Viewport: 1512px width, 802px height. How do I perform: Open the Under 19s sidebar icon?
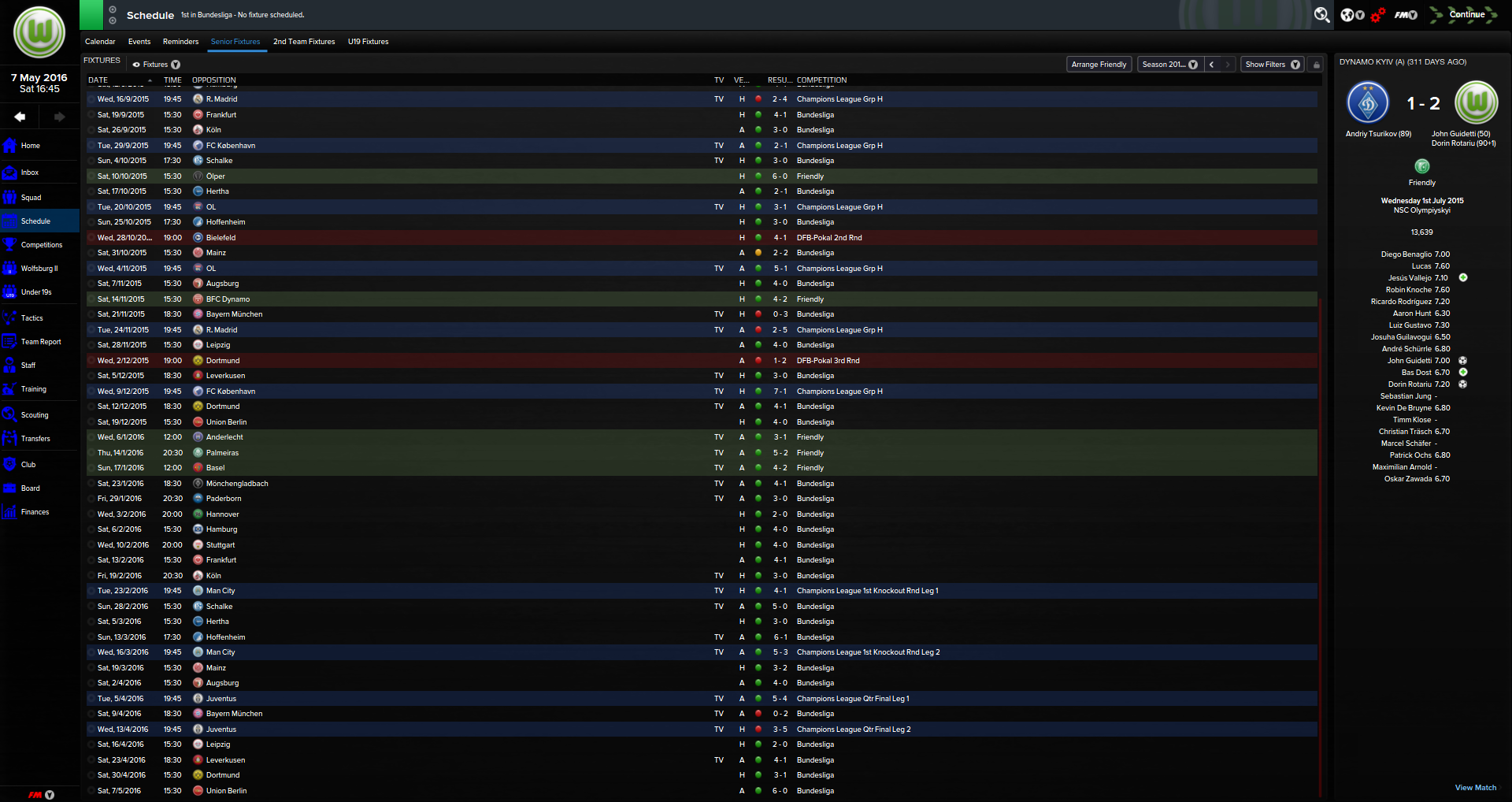pos(9,292)
